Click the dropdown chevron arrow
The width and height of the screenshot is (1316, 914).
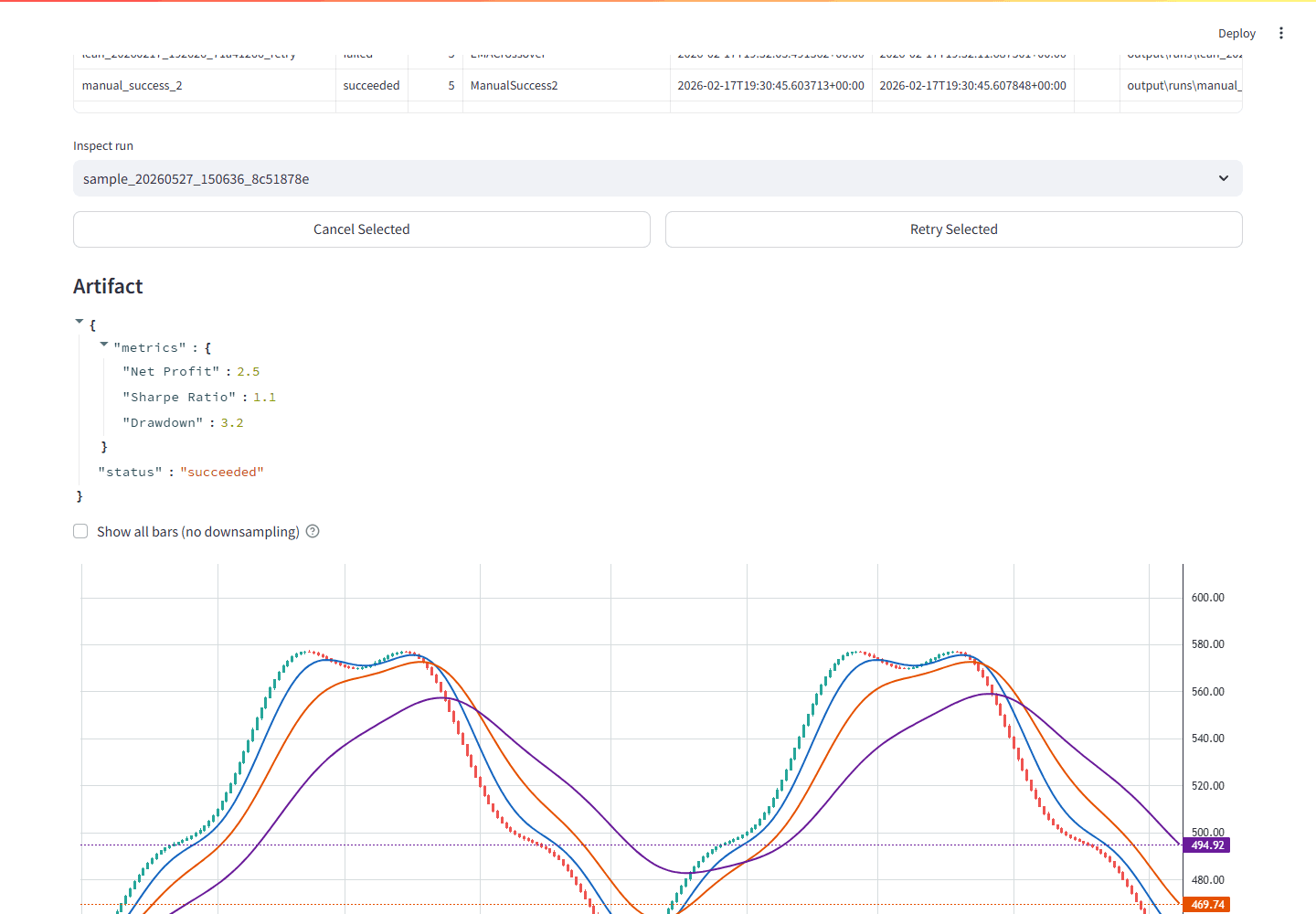(x=1224, y=178)
